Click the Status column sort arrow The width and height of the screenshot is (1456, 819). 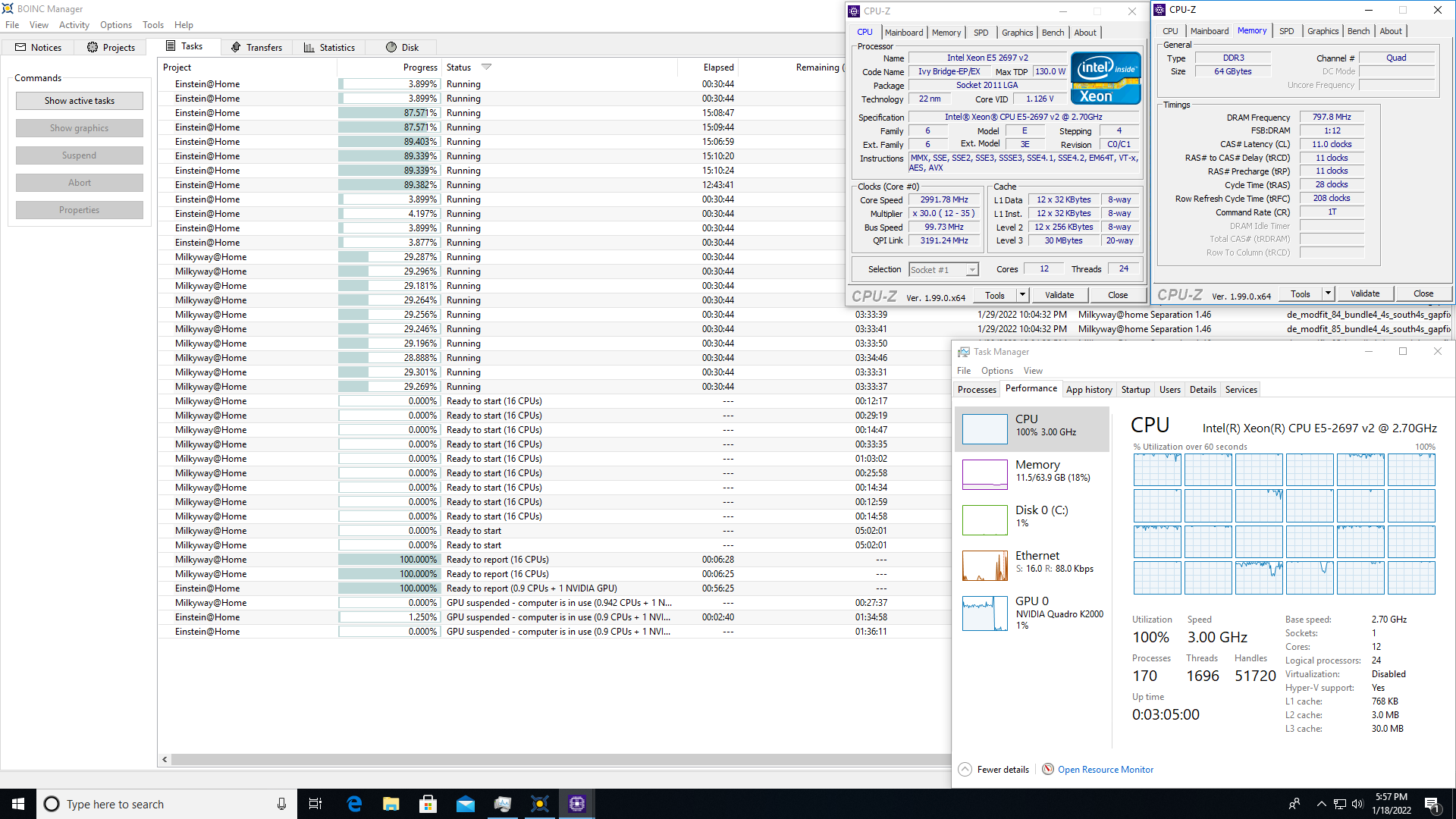(487, 67)
